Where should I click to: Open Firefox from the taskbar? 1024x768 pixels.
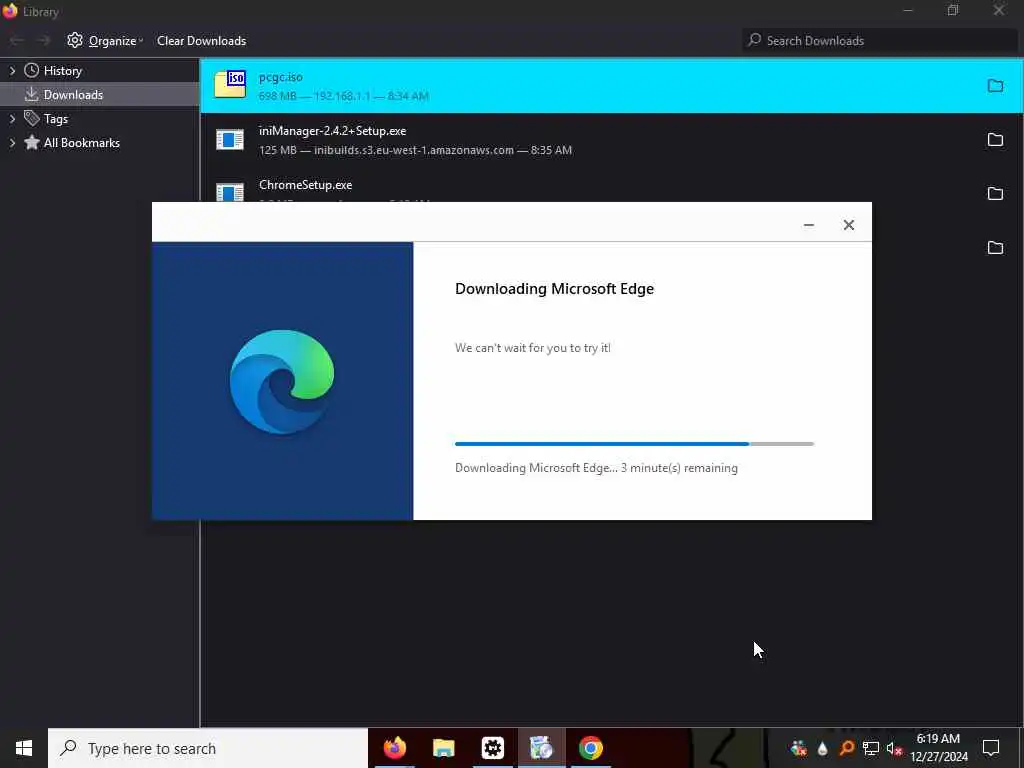(394, 748)
